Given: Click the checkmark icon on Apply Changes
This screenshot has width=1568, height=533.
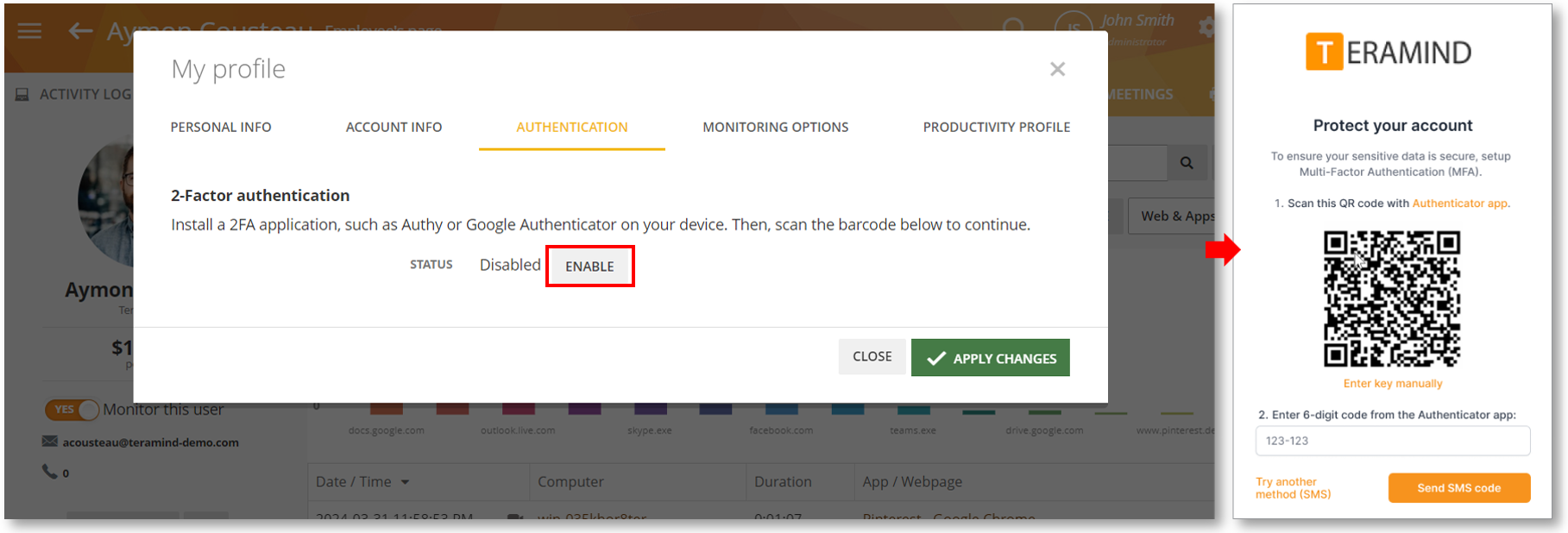Looking at the screenshot, I should [x=936, y=358].
